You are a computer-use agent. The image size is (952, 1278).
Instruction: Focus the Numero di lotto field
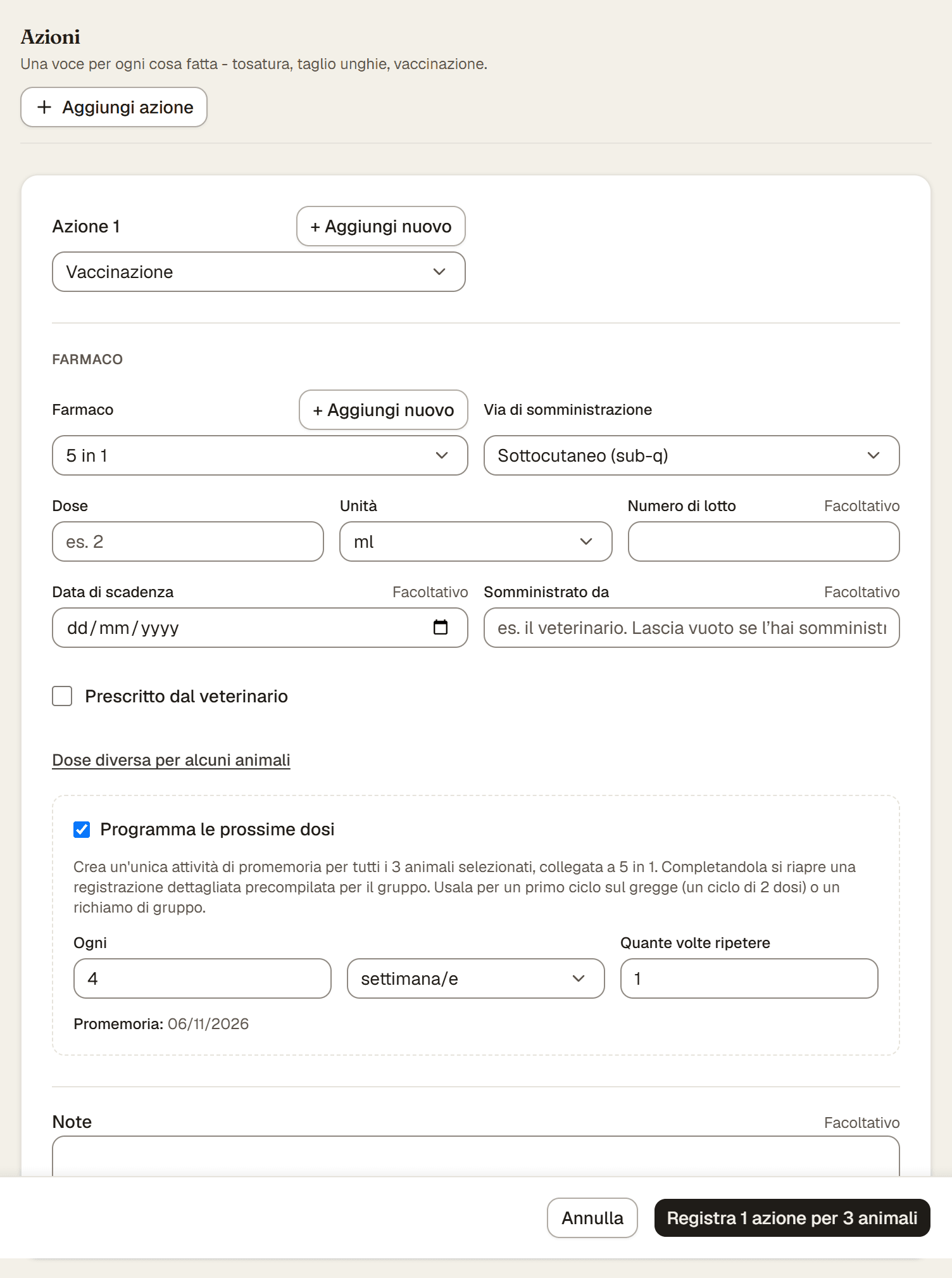(764, 541)
